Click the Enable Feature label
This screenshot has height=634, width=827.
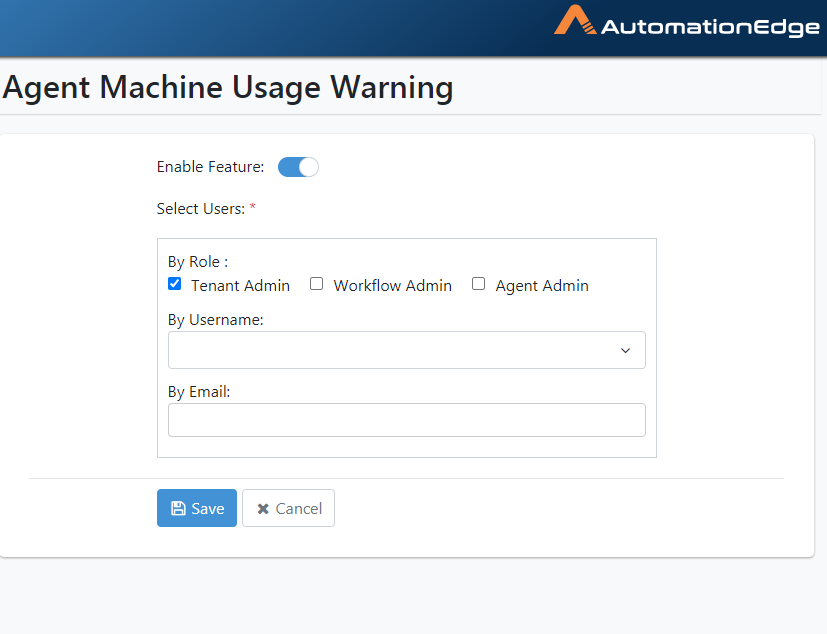(210, 167)
